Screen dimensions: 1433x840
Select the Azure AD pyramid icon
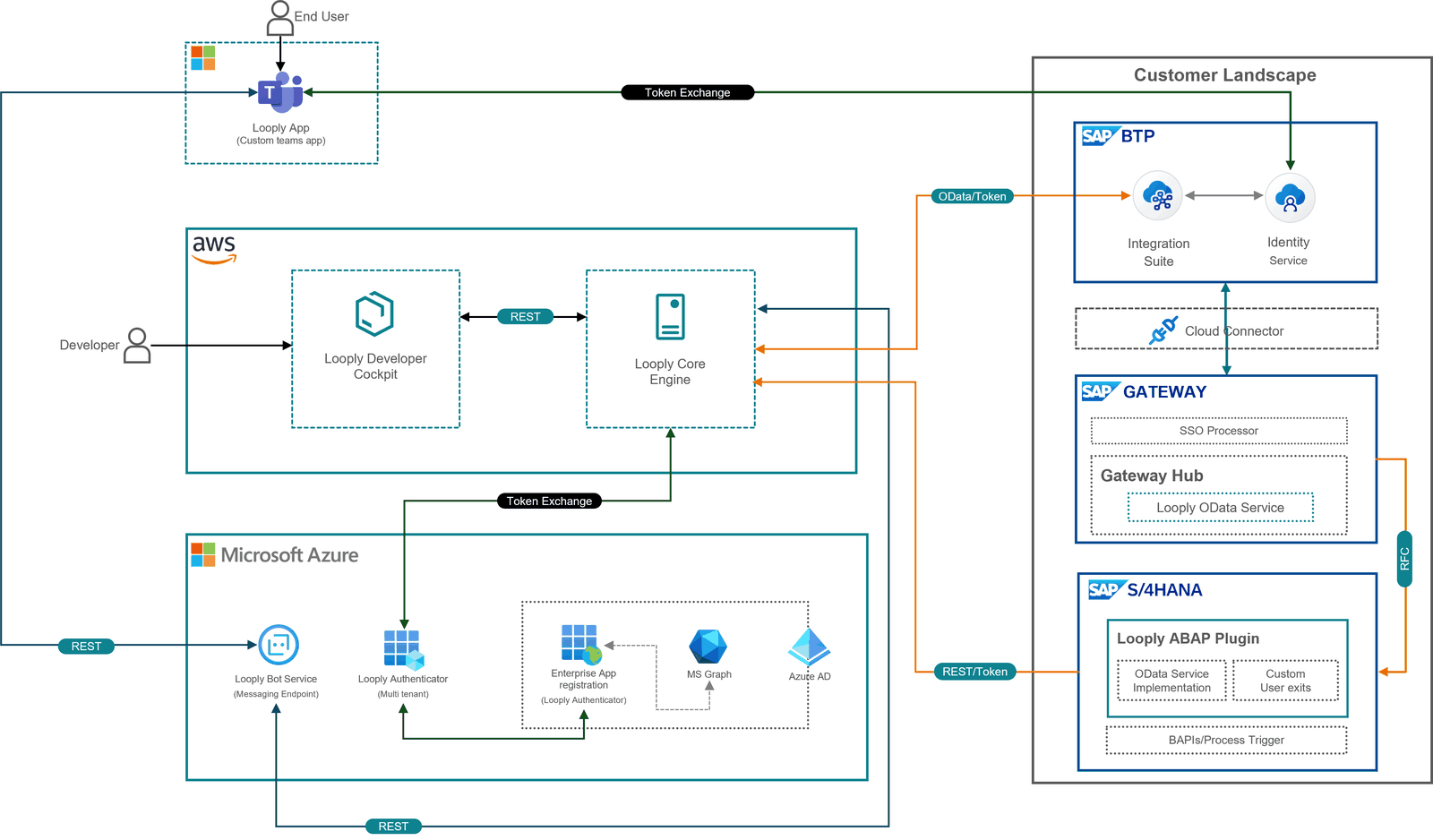tap(810, 647)
